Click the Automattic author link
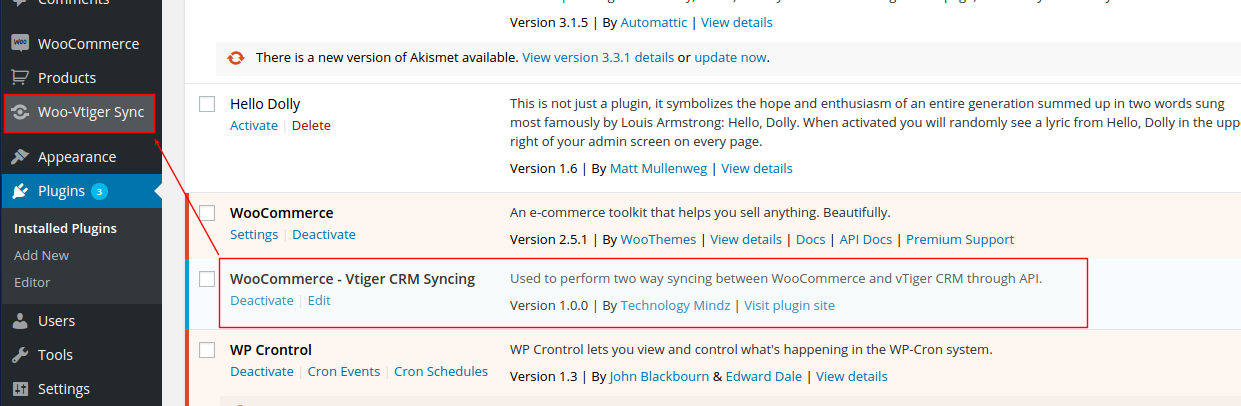Image resolution: width=1241 pixels, height=406 pixels. [654, 22]
